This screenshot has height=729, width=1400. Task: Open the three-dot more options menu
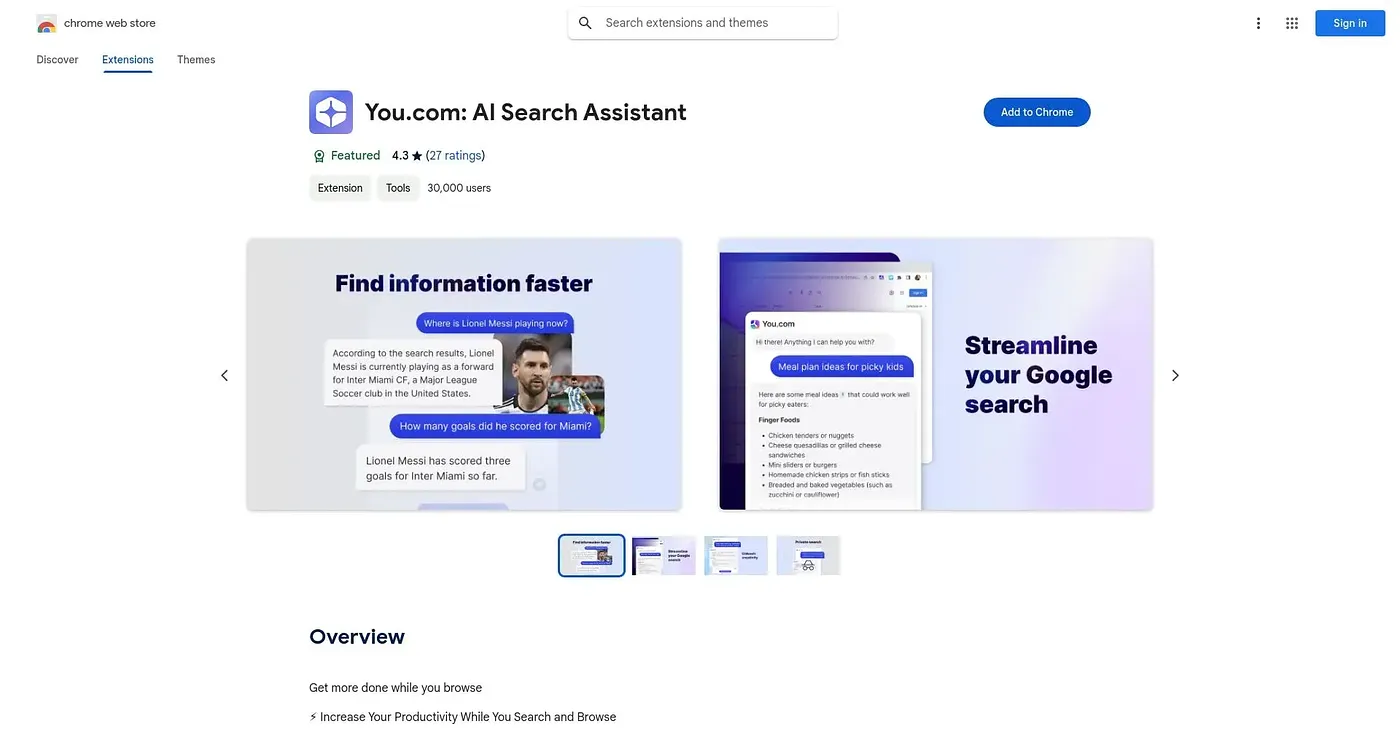pyautogui.click(x=1258, y=23)
